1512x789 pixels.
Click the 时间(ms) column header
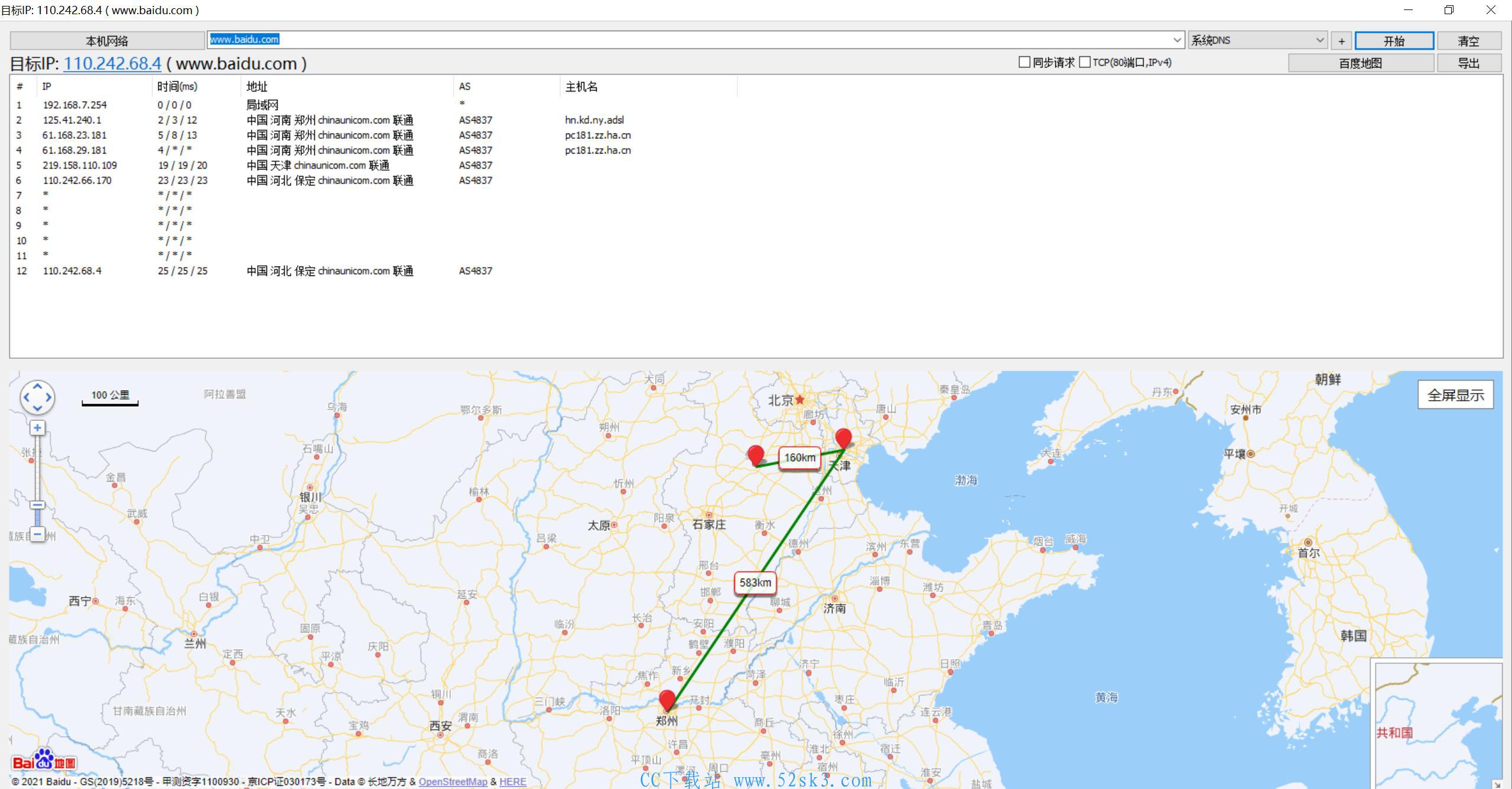tap(196, 86)
